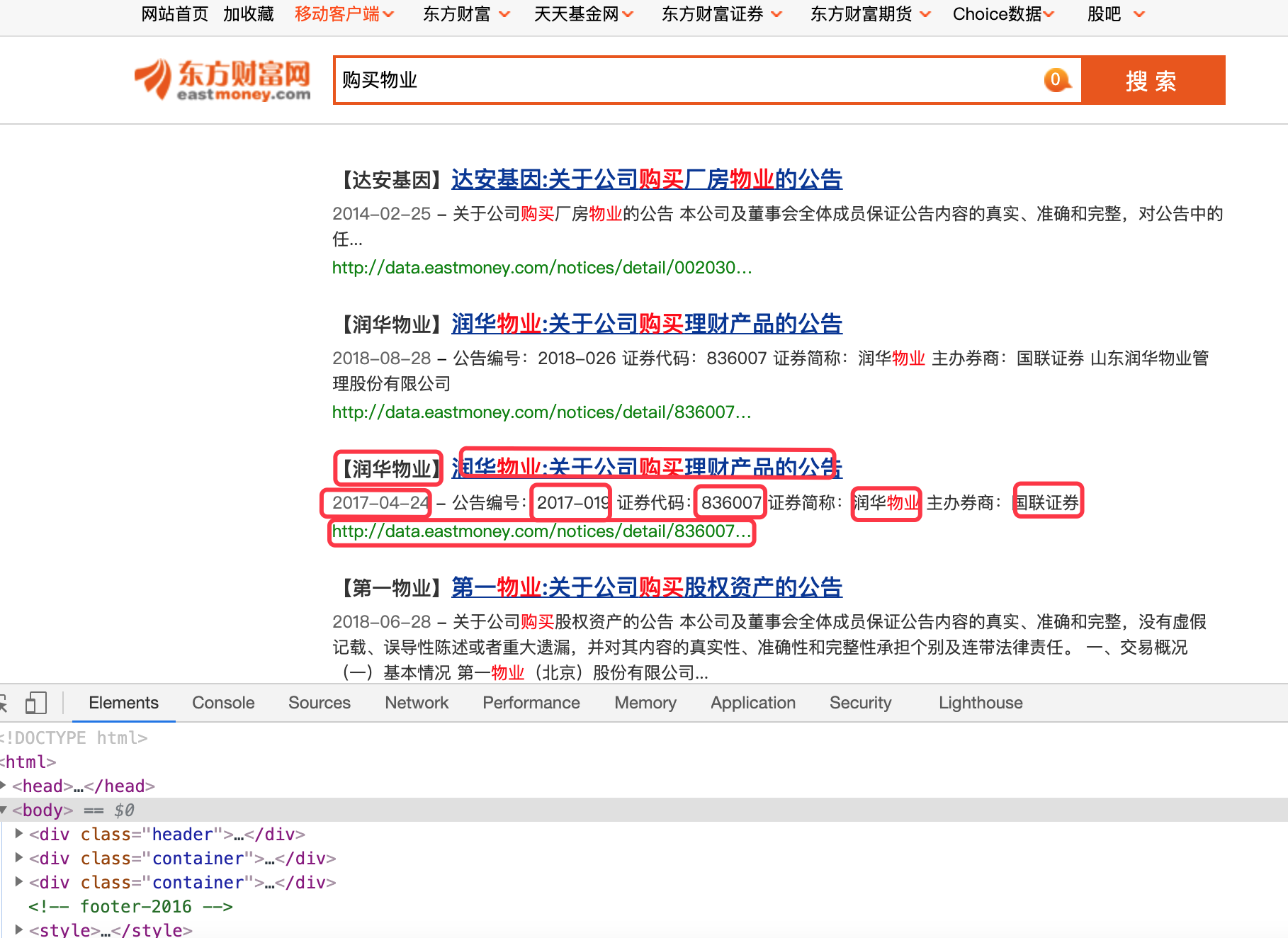The image size is (1288, 938).
Task: Click the 【第一物业】 label text
Action: pyautogui.click(x=391, y=588)
